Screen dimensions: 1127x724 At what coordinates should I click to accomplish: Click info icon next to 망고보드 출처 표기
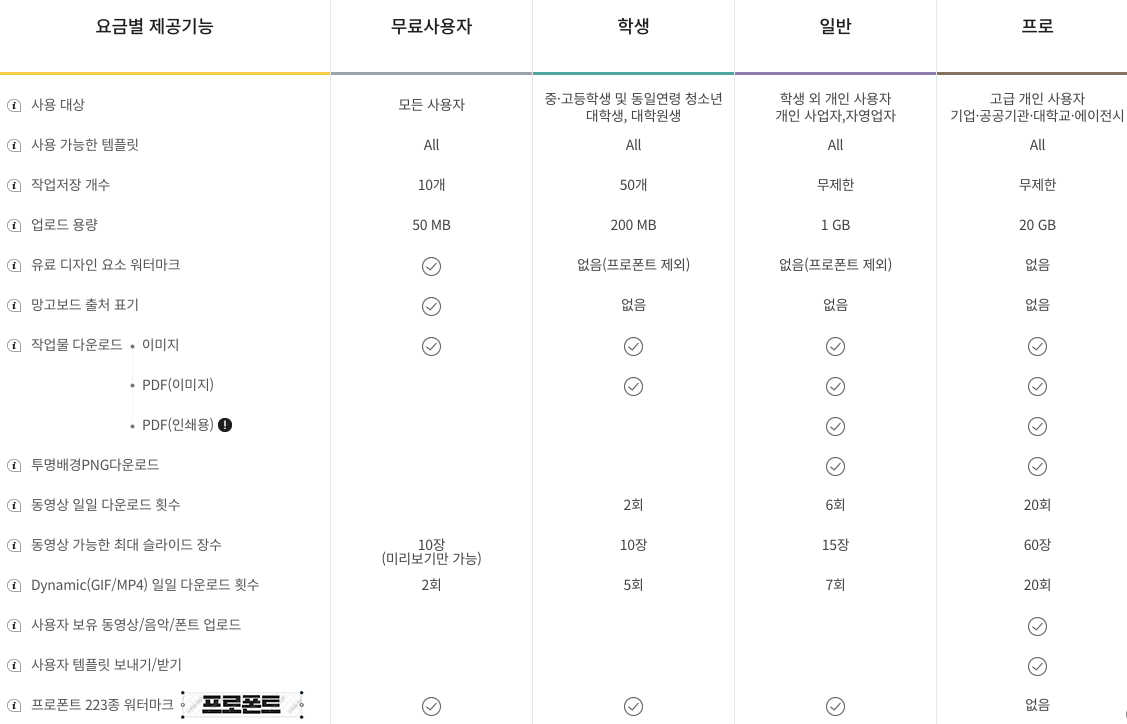(14, 306)
